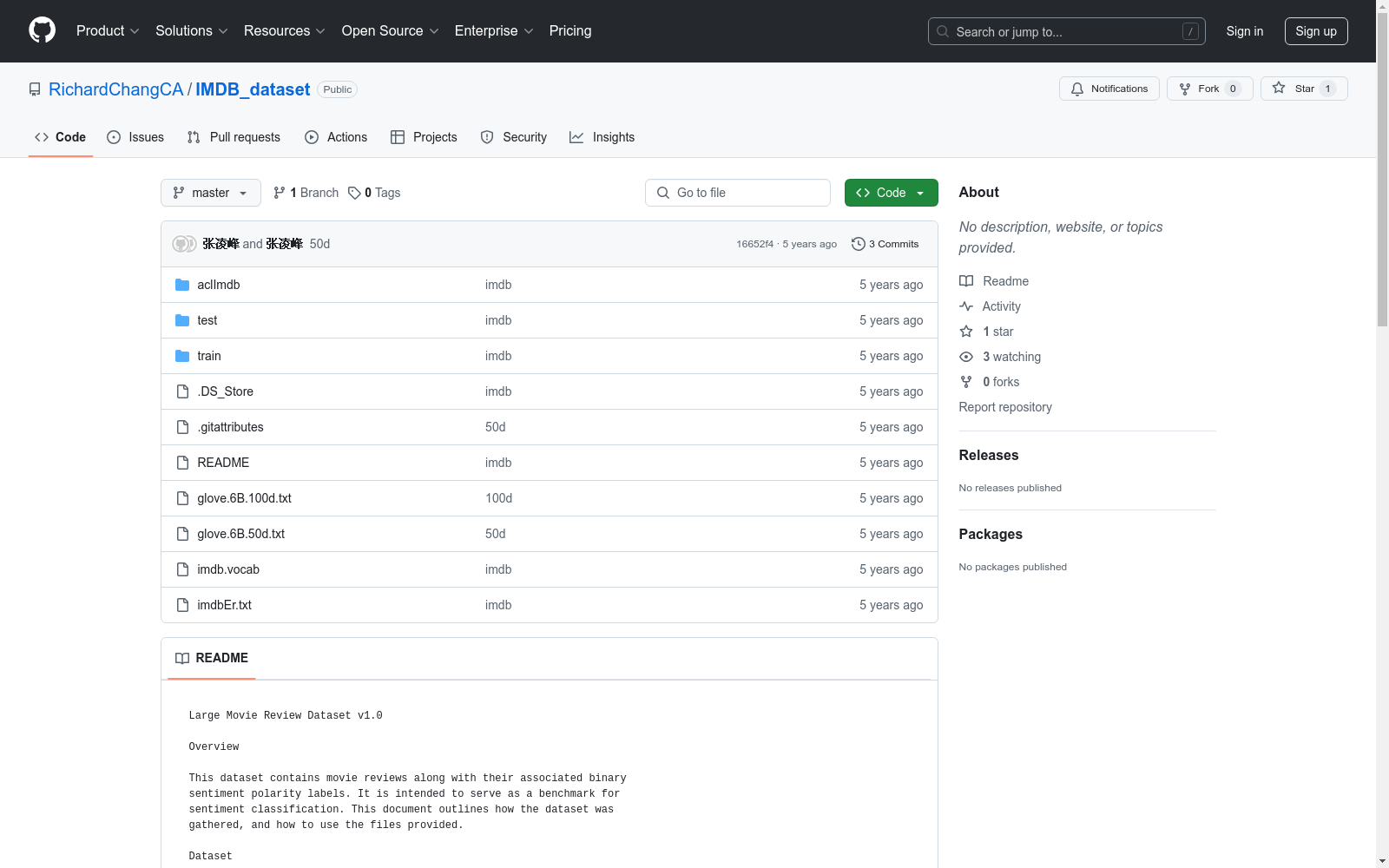Click the GitHub logo icon
This screenshot has width=1389, height=868.
click(42, 30)
